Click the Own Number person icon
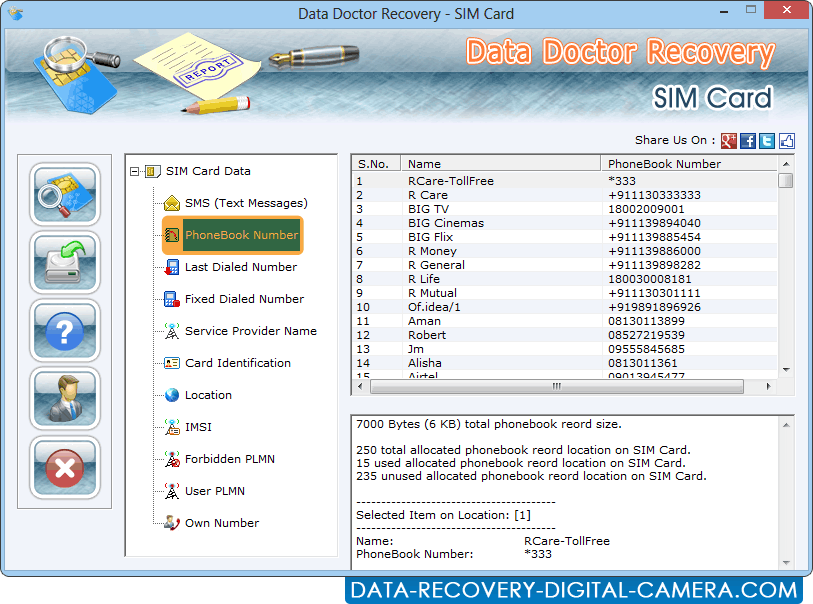The height and width of the screenshot is (604, 813). [x=172, y=523]
